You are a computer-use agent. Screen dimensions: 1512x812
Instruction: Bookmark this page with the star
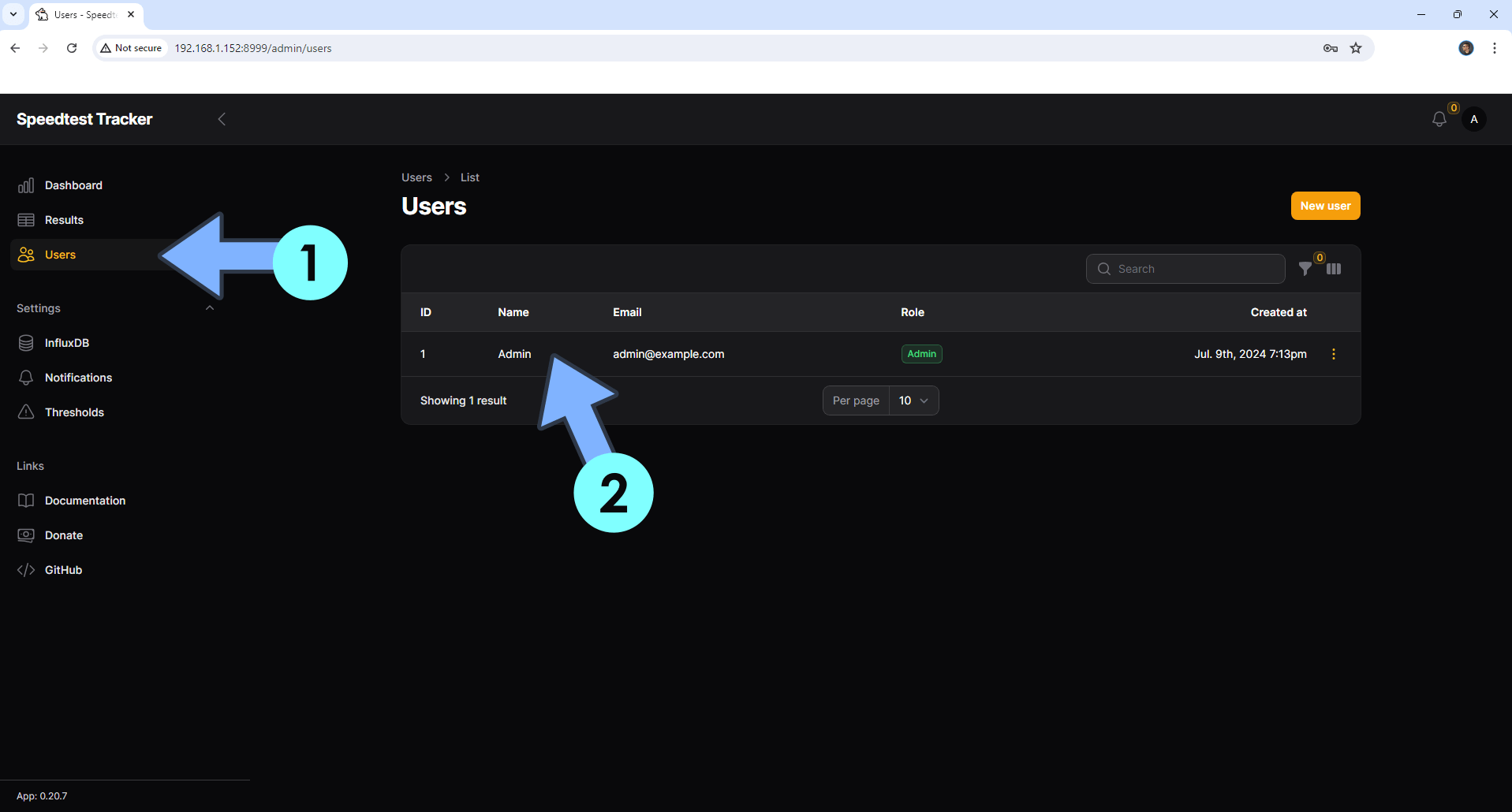(x=1356, y=48)
